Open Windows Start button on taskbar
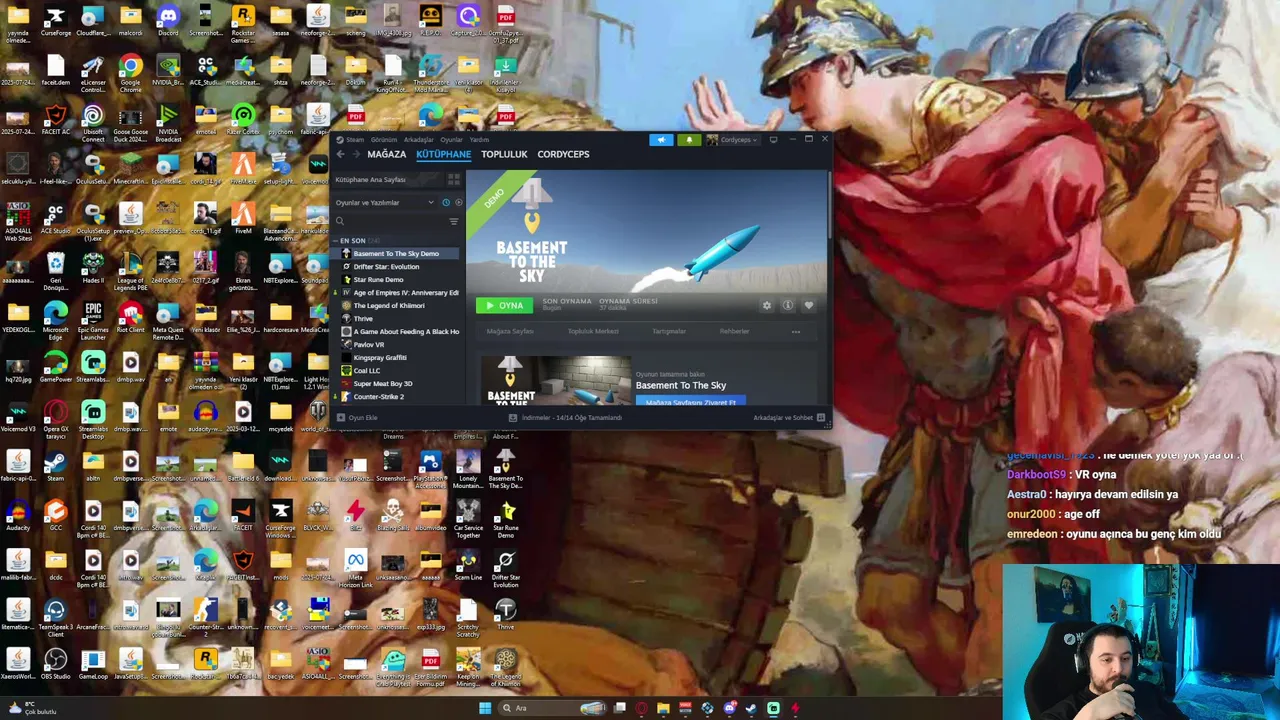Viewport: 1280px width, 720px height. click(x=485, y=708)
